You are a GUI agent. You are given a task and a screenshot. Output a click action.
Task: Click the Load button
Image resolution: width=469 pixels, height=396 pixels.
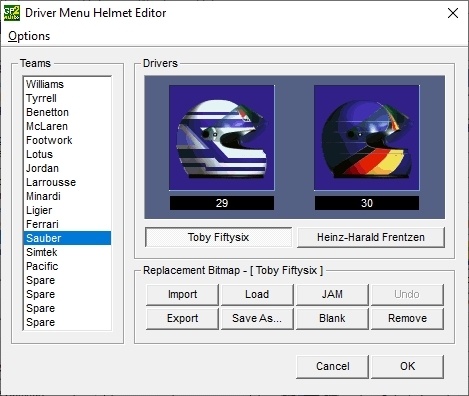point(257,295)
